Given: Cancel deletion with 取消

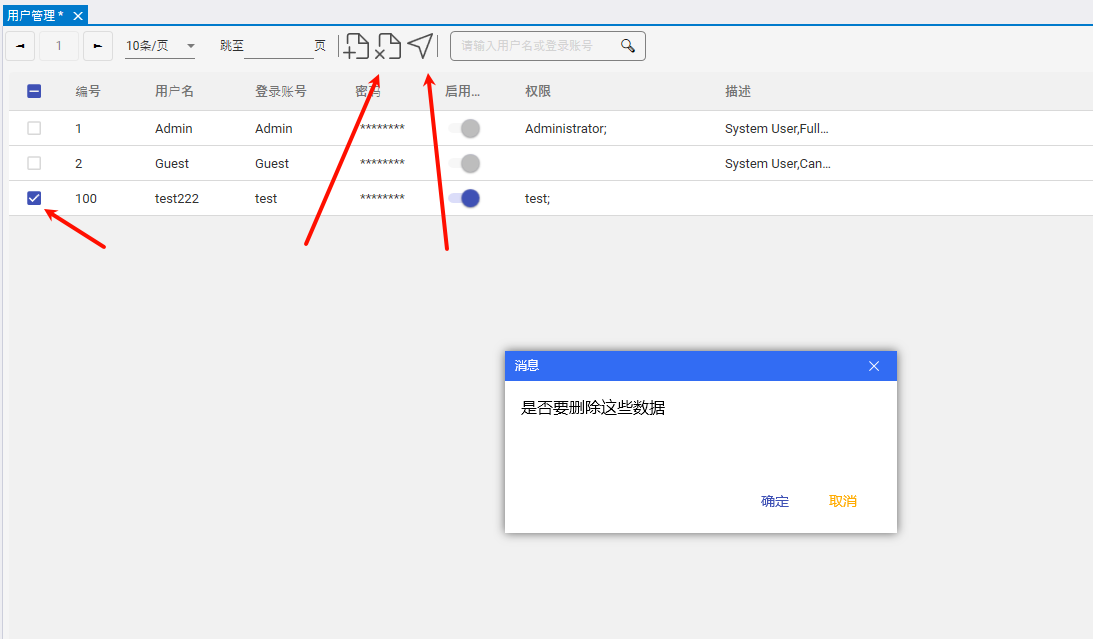Looking at the screenshot, I should 843,501.
